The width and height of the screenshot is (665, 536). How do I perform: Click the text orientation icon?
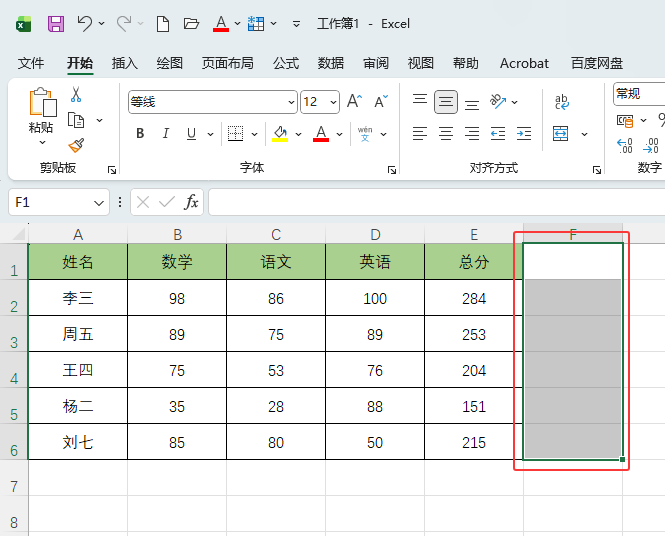[x=498, y=102]
